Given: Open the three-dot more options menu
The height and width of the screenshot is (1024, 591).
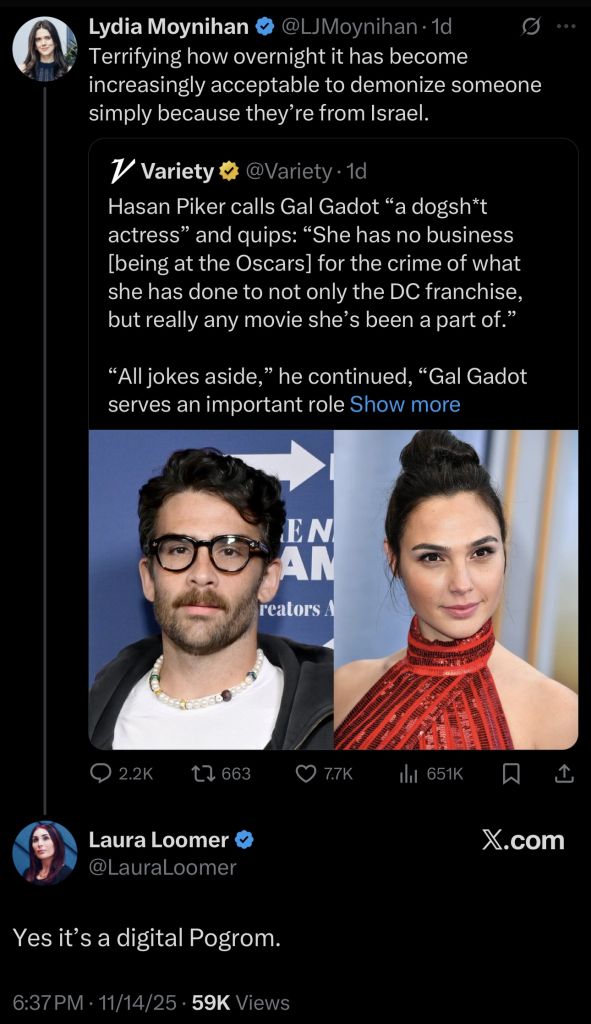Looking at the screenshot, I should [x=566, y=26].
